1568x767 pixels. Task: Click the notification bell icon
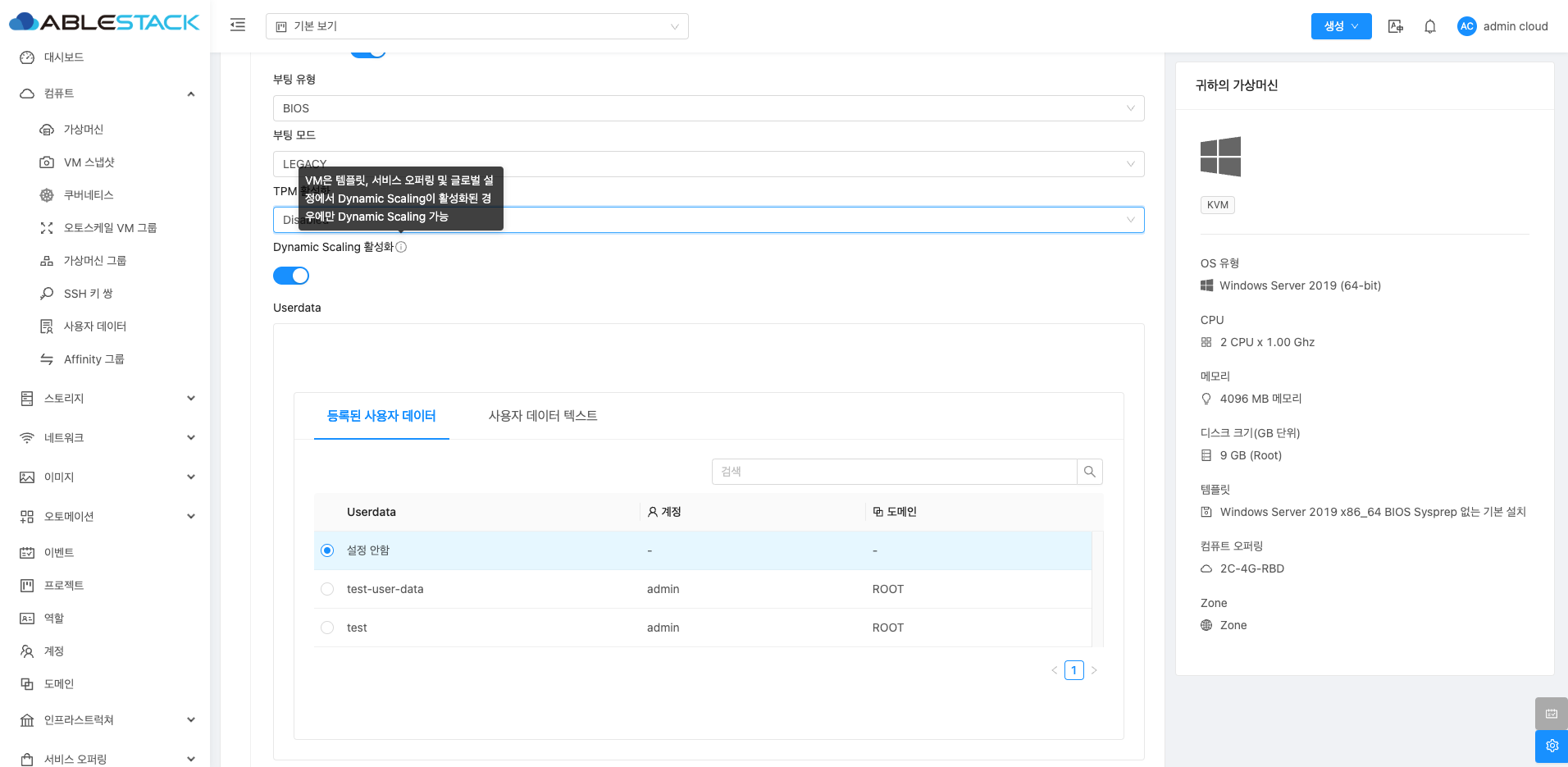point(1429,26)
